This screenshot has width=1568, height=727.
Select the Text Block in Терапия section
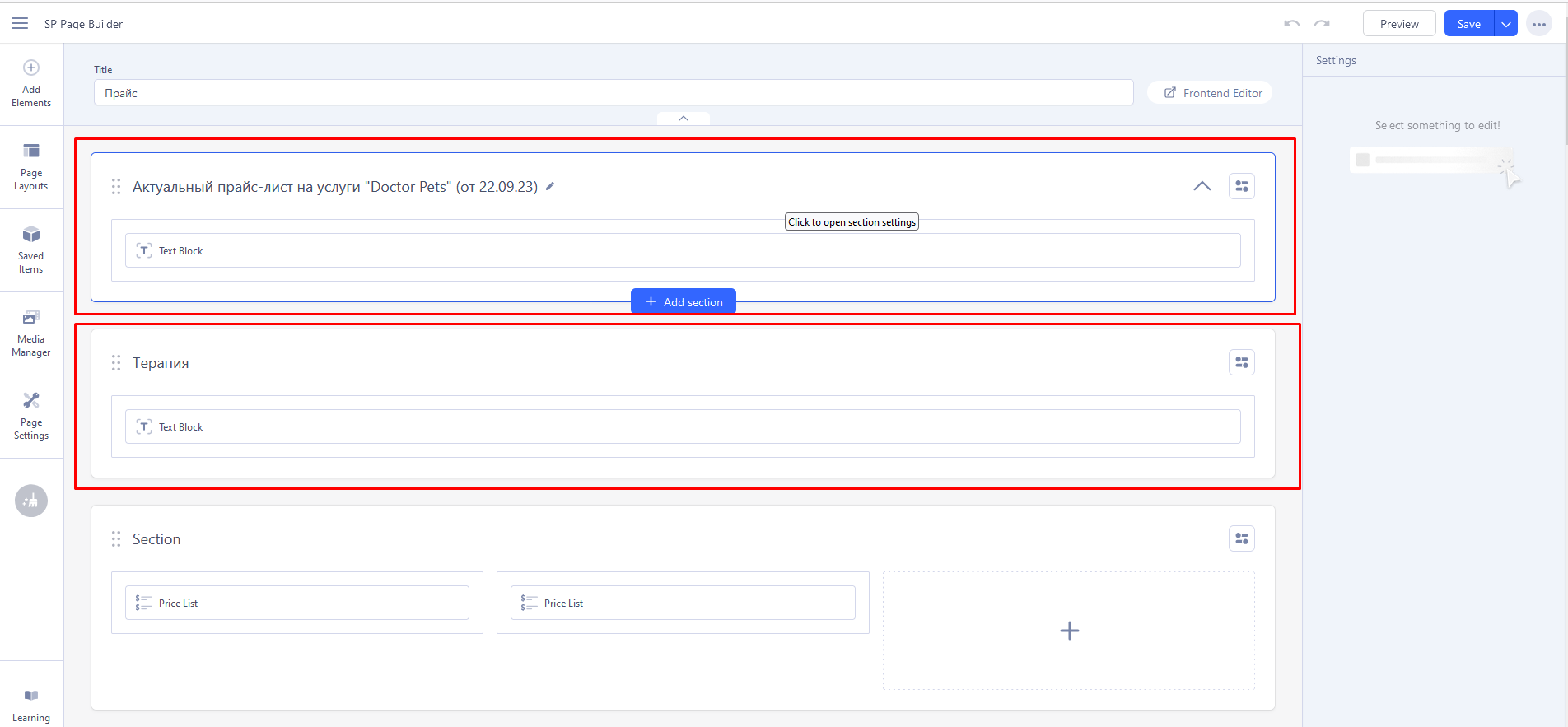[x=683, y=426]
